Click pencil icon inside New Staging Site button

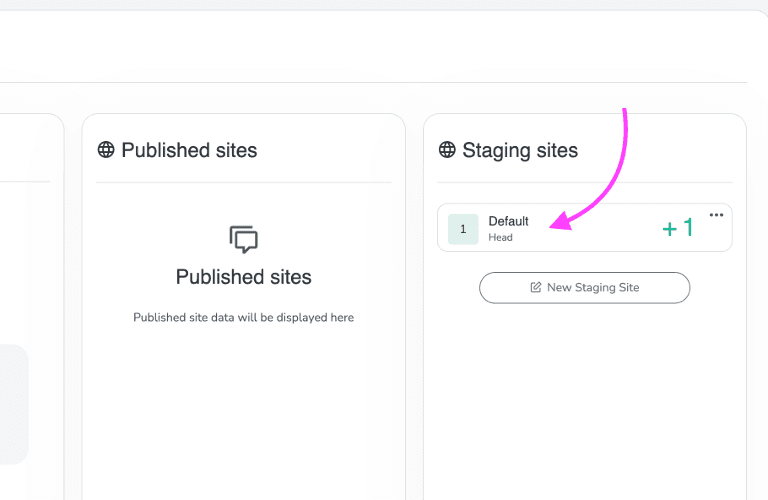[536, 287]
